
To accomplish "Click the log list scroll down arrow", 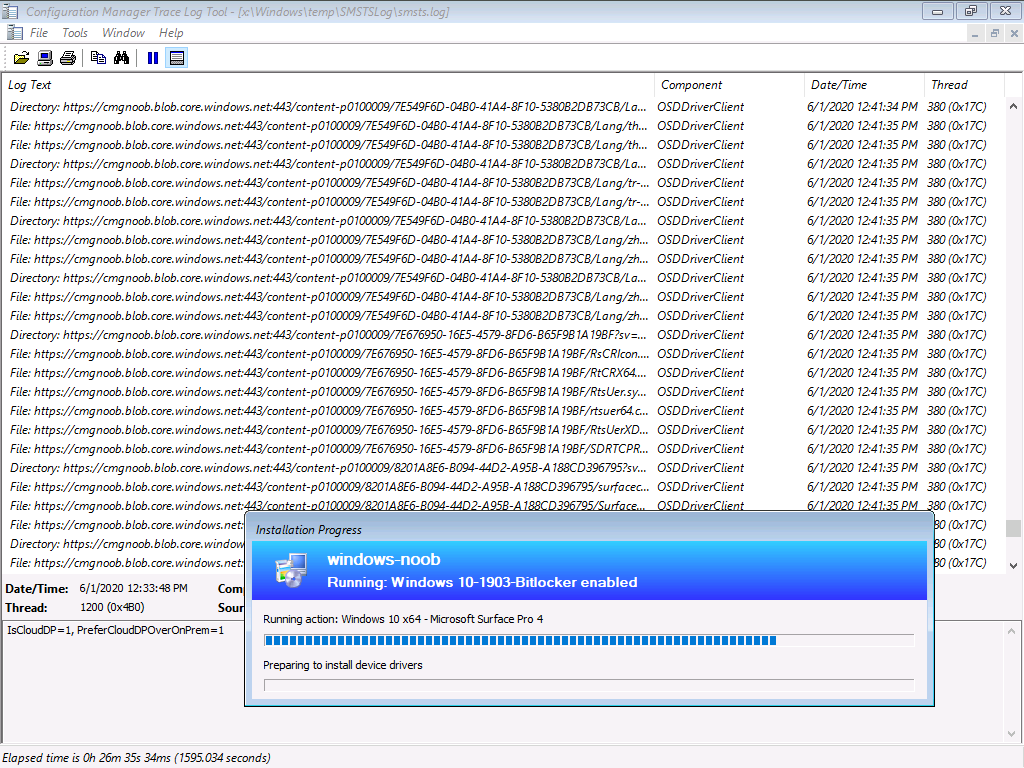I will tap(1013, 566).
